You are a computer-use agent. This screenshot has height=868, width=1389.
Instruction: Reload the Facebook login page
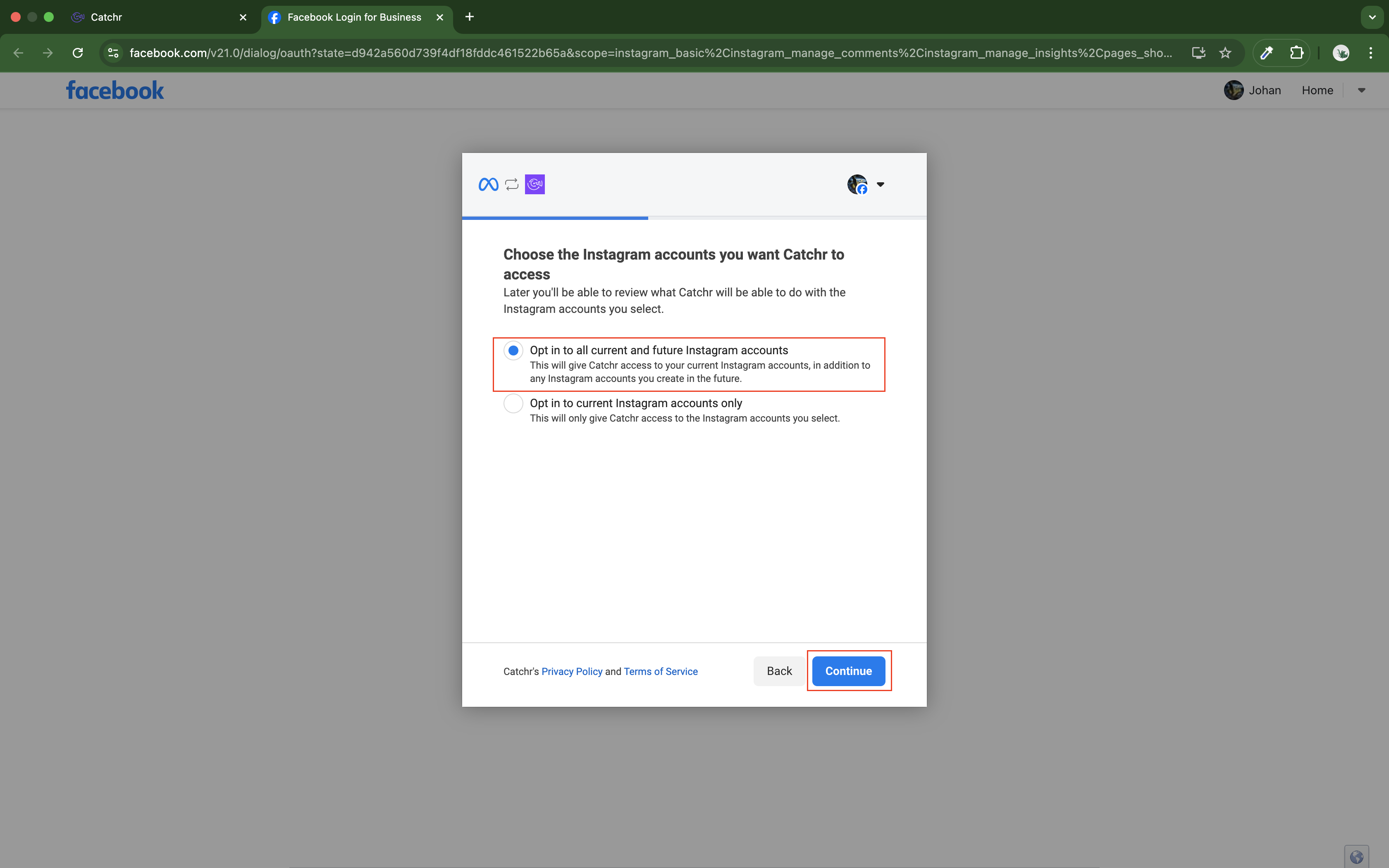(x=78, y=53)
